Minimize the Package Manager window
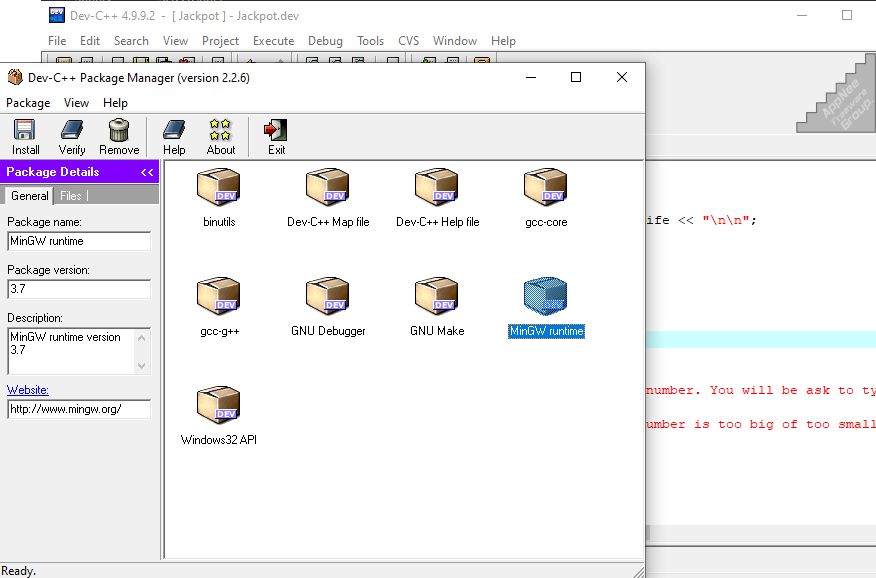The height and width of the screenshot is (578, 876). pyautogui.click(x=531, y=77)
